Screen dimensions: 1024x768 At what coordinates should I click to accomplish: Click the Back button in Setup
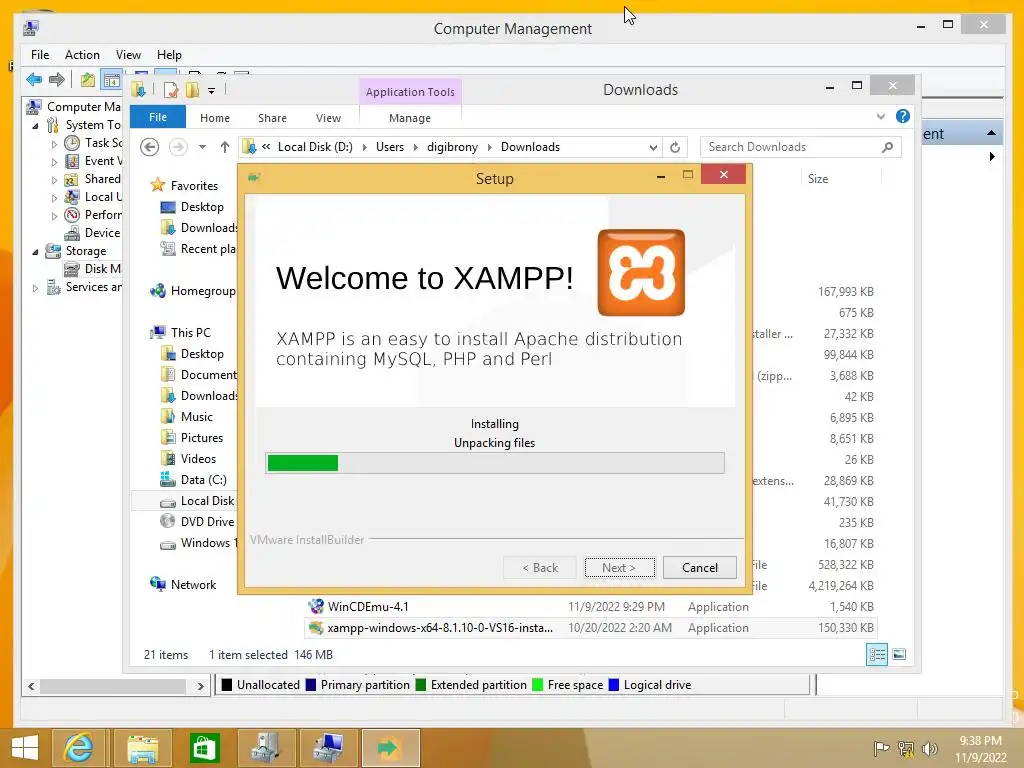(540, 568)
